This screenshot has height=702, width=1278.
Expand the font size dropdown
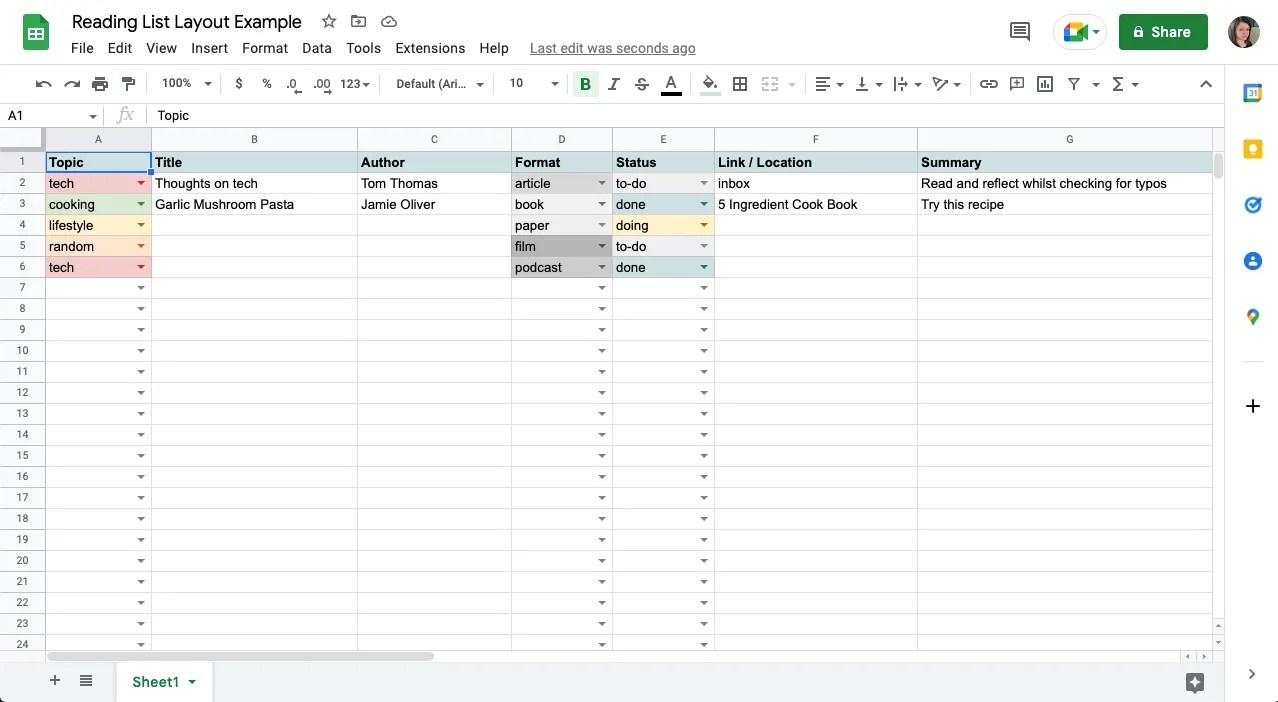[553, 84]
